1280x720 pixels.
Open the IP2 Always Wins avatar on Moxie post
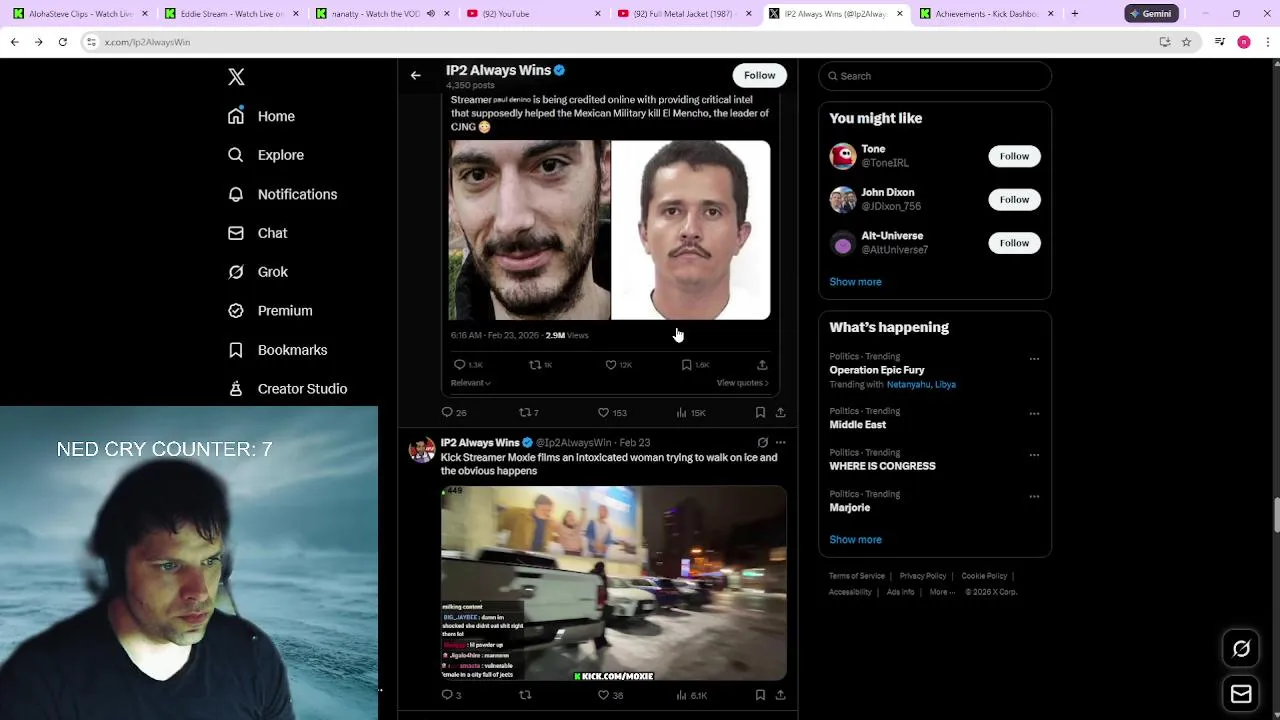click(422, 449)
